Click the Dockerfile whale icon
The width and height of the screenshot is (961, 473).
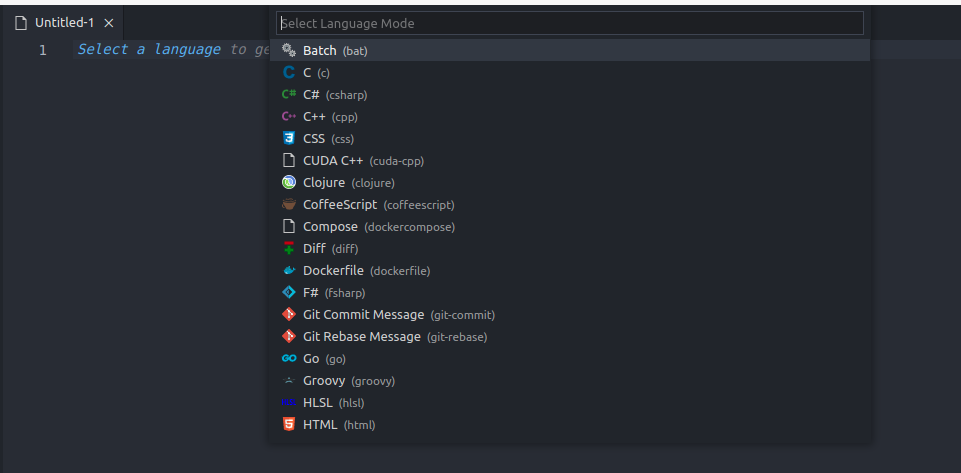[x=289, y=270]
